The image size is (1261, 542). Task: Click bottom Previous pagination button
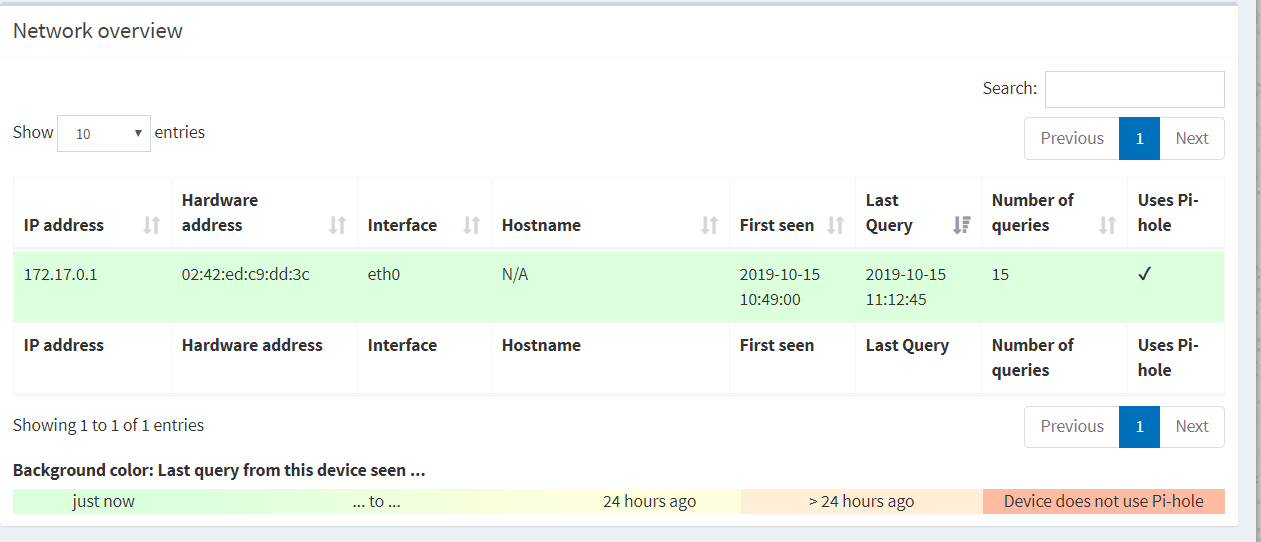(1072, 427)
